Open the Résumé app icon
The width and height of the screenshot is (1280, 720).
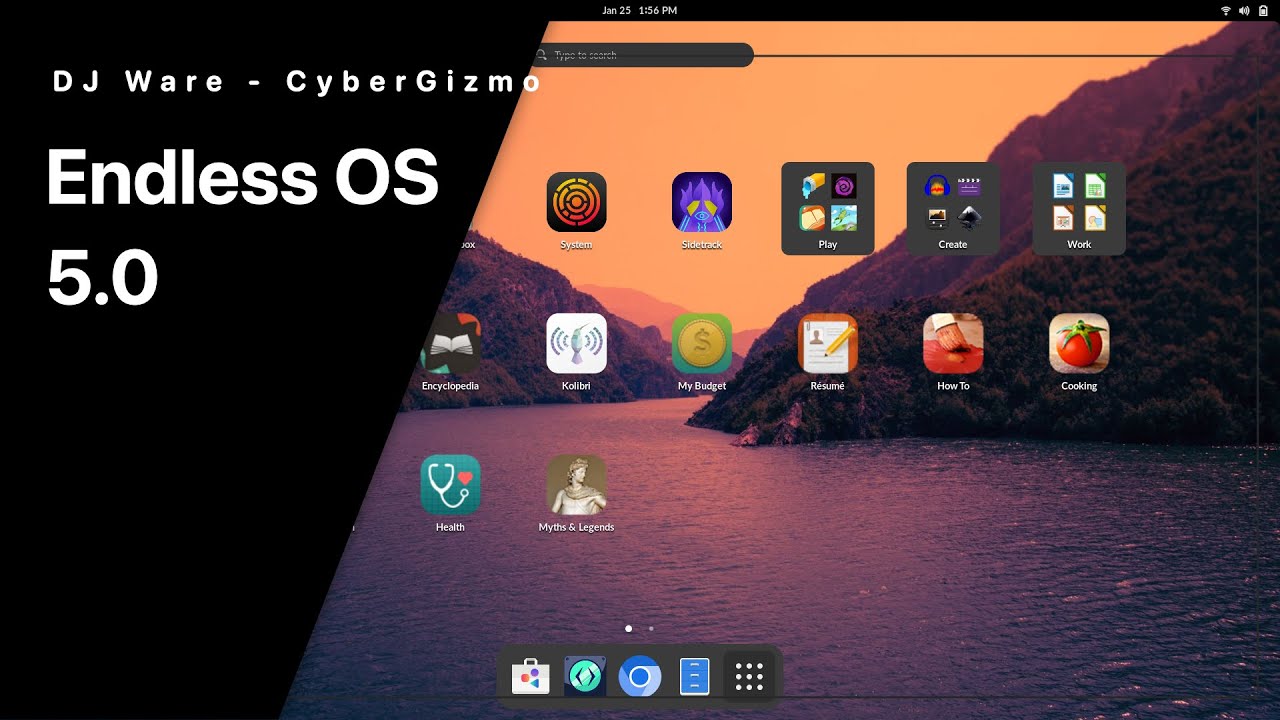pos(828,343)
